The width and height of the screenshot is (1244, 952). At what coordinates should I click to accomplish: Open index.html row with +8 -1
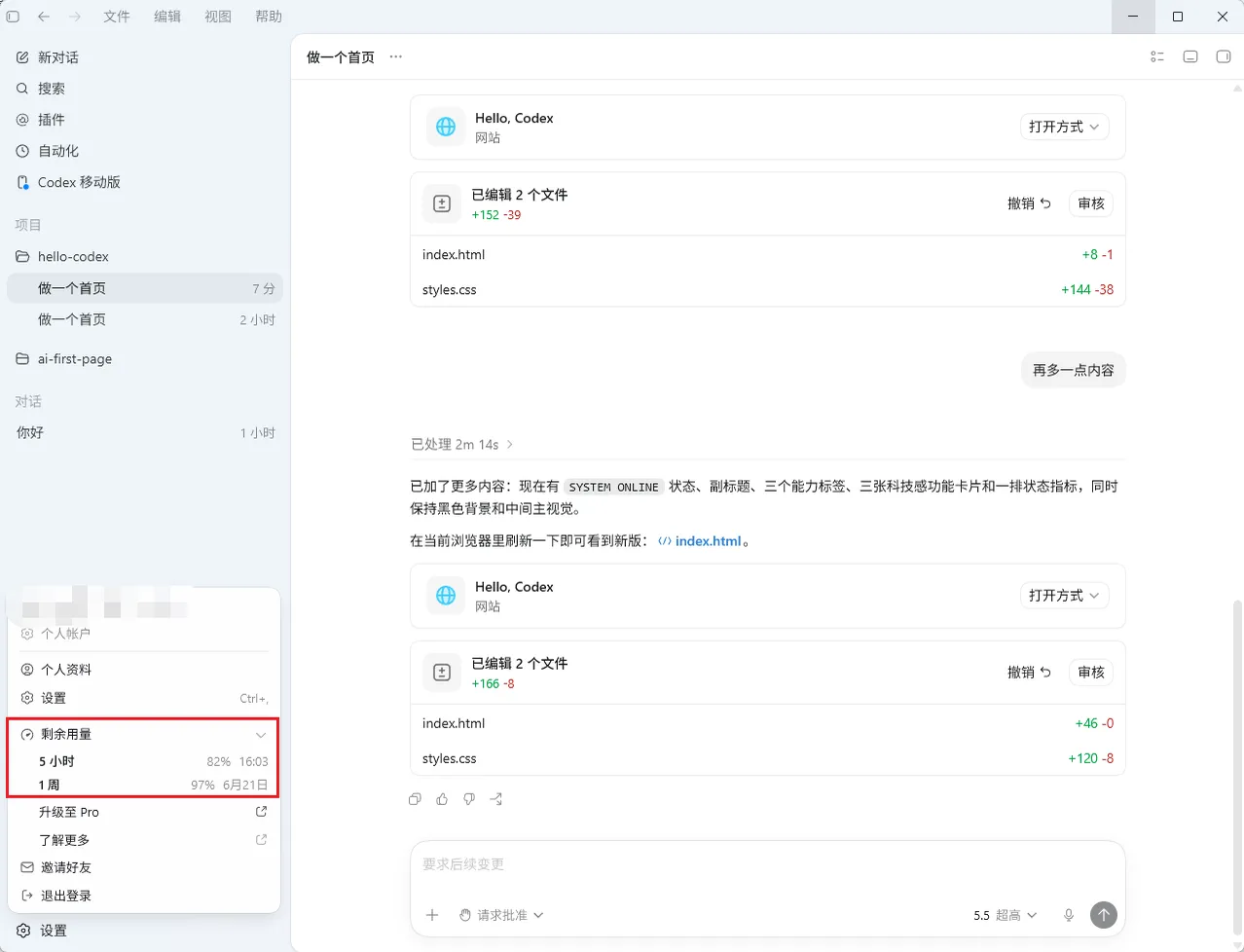(x=767, y=254)
